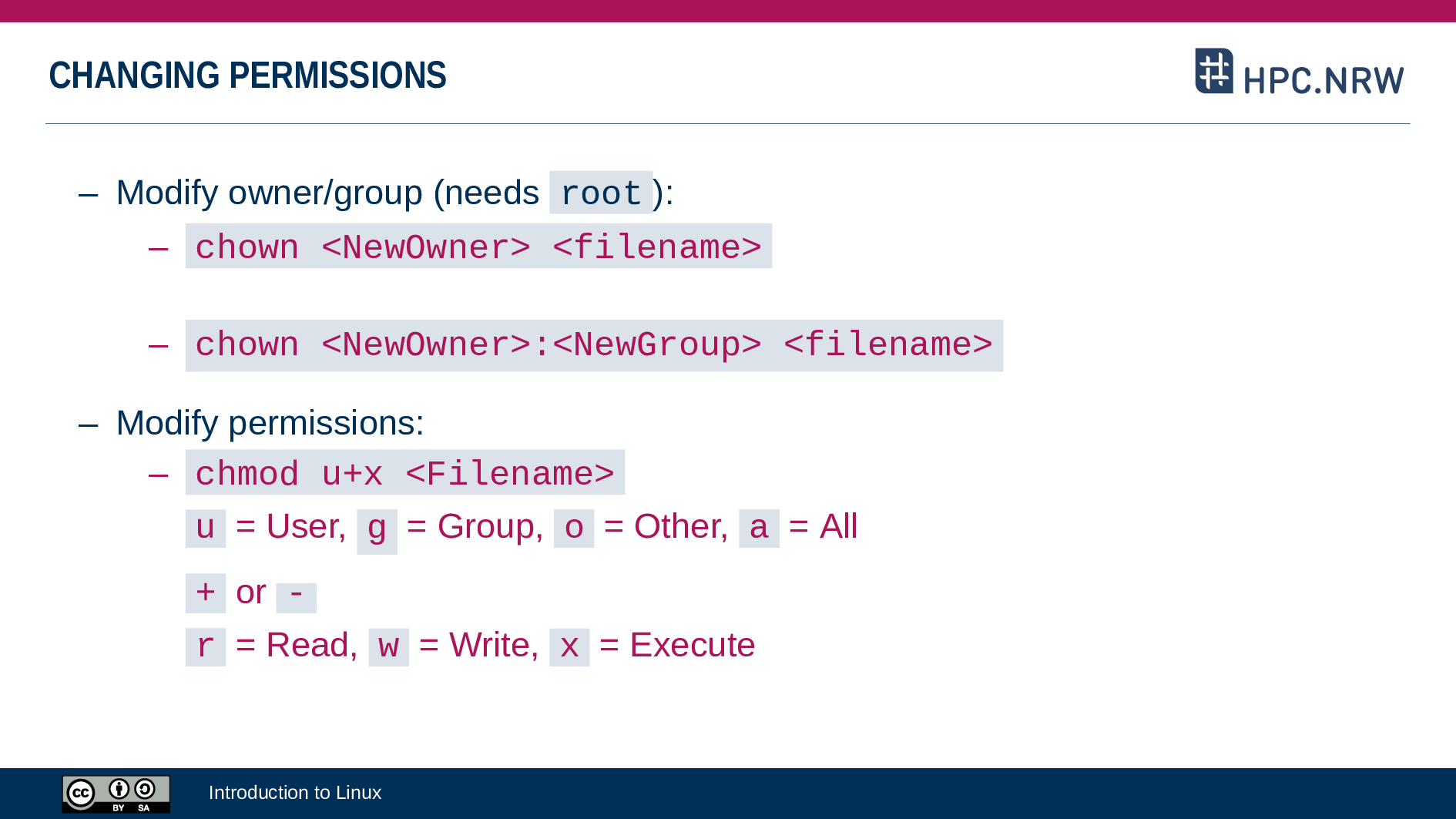Click the "root" code box
Viewport: 1456px width, 819px height.
tap(601, 193)
